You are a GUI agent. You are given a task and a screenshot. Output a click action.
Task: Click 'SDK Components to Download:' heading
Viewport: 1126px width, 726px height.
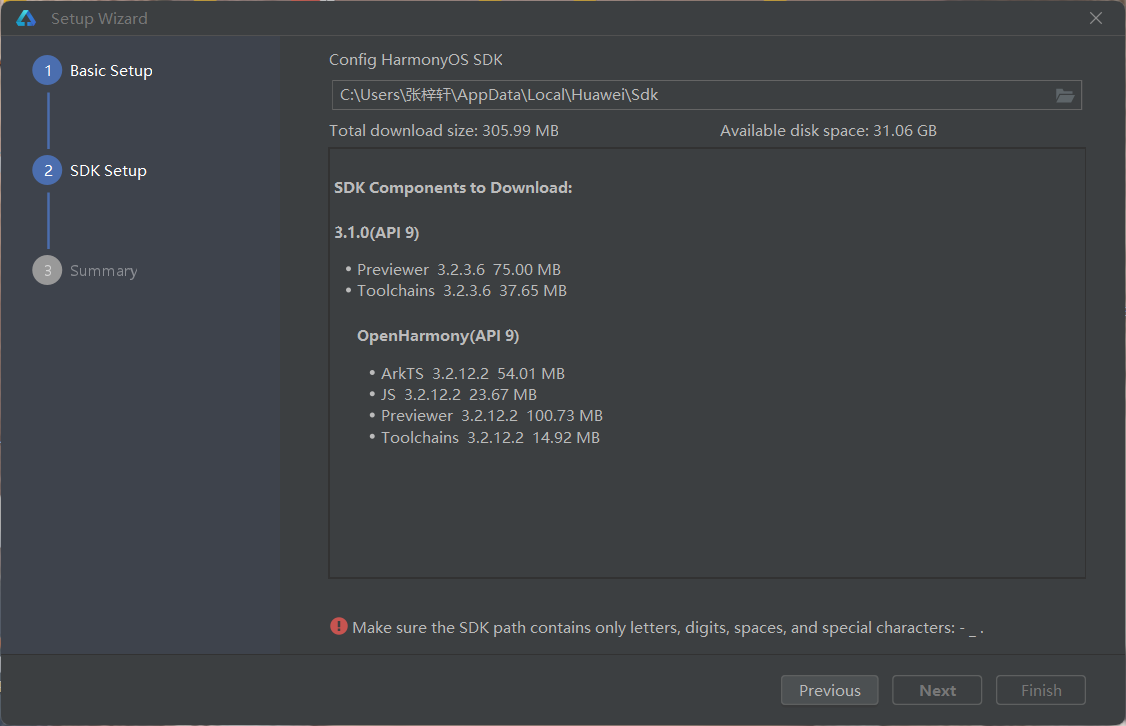point(453,187)
